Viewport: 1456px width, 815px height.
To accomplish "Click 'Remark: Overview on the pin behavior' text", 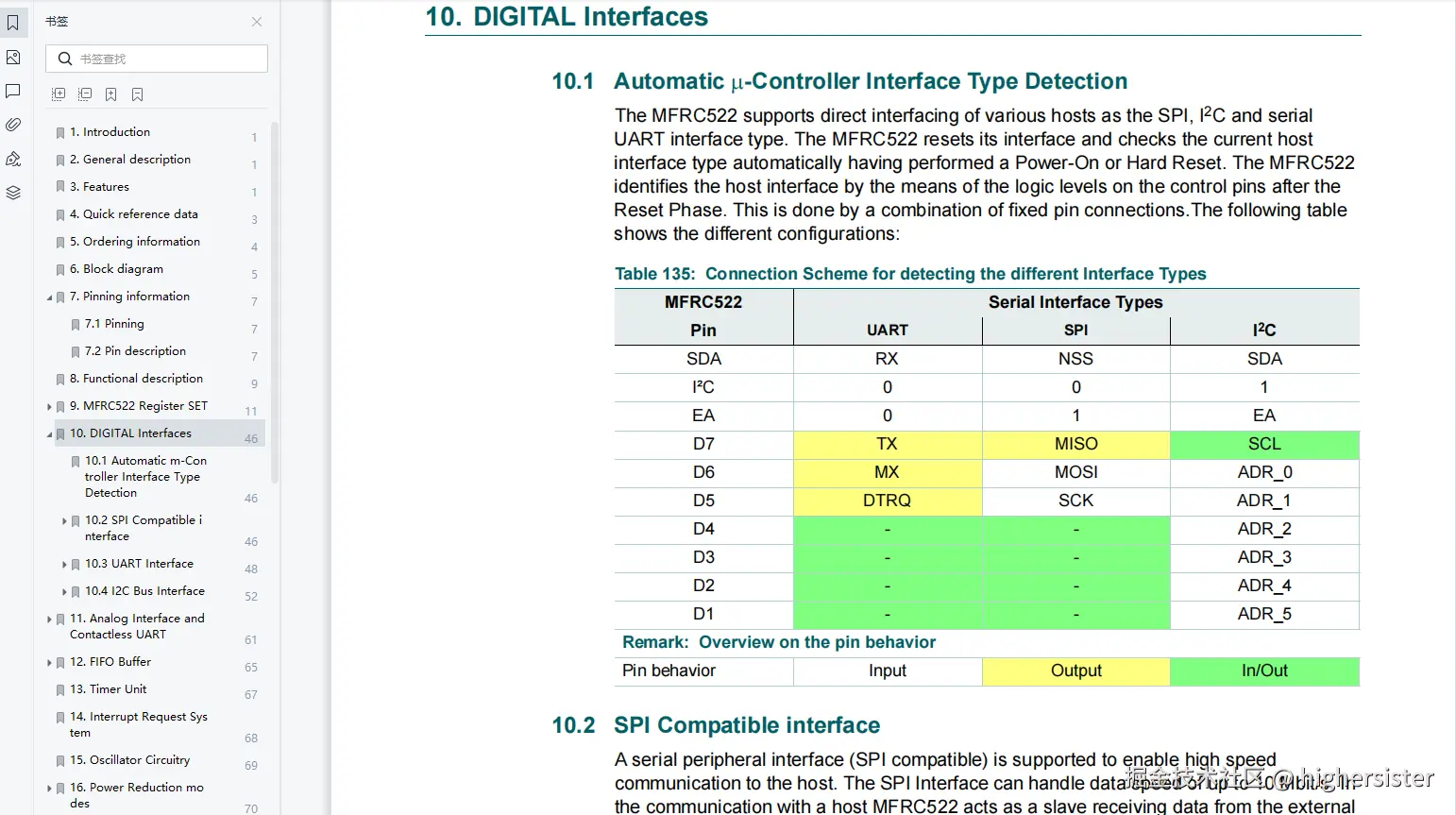I will tap(779, 642).
